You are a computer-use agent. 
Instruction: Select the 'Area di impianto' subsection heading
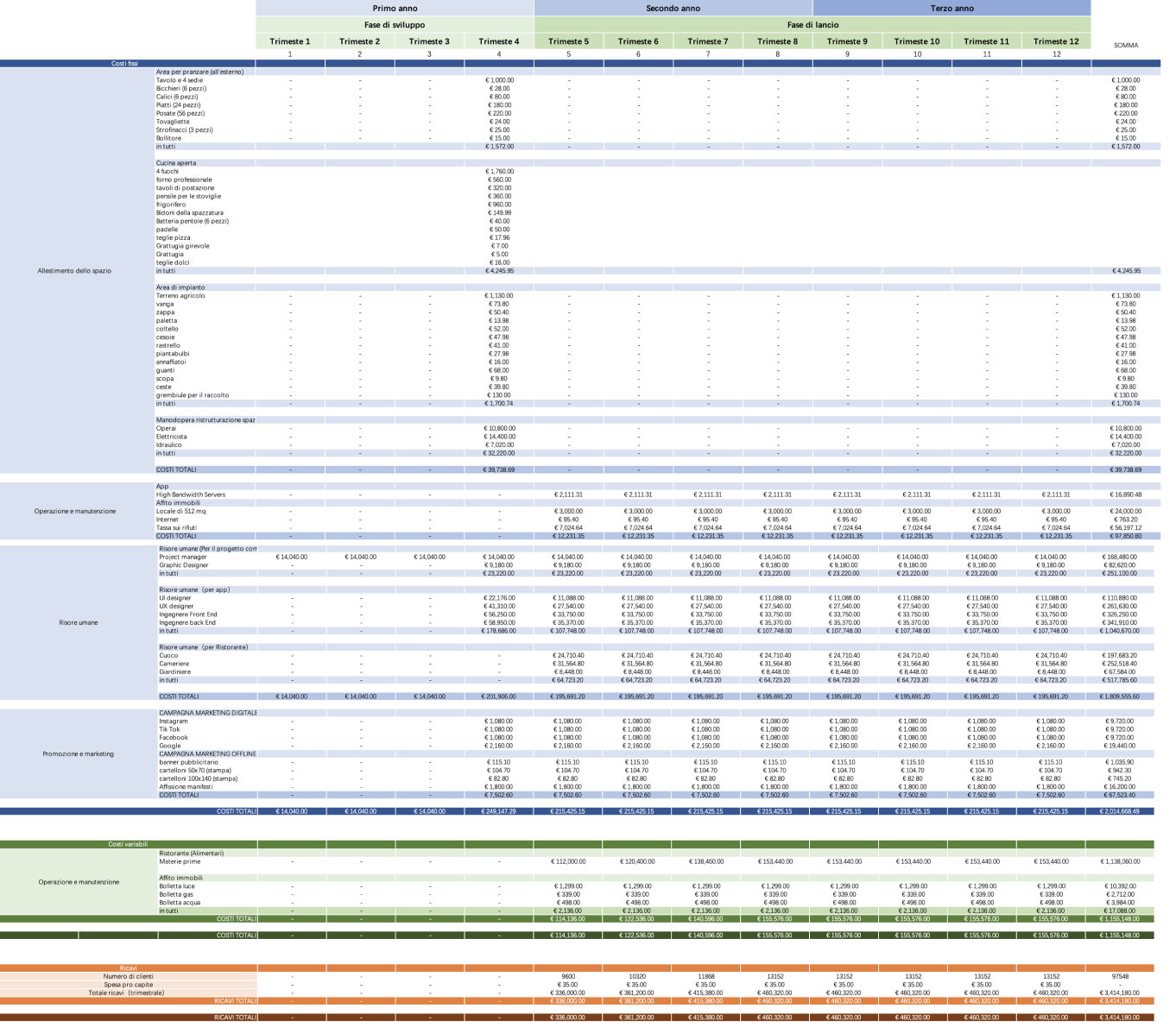[x=180, y=287]
